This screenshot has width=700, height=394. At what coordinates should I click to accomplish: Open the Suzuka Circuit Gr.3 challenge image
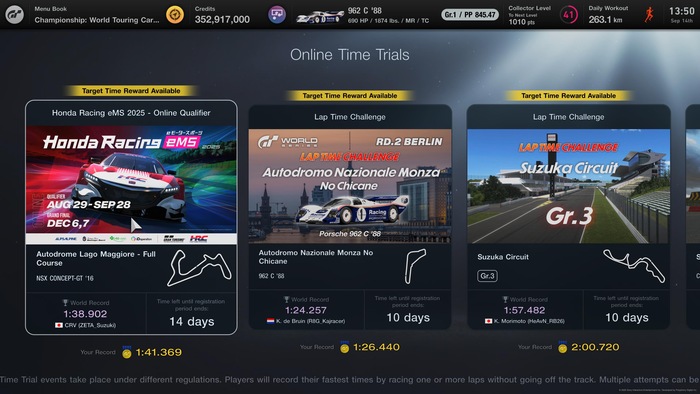[x=568, y=186]
